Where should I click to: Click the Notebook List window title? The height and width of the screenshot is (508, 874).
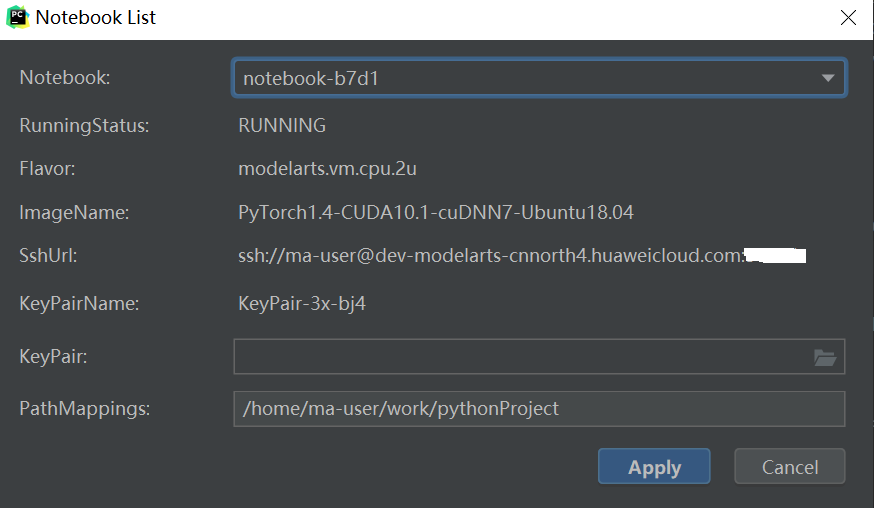(96, 18)
